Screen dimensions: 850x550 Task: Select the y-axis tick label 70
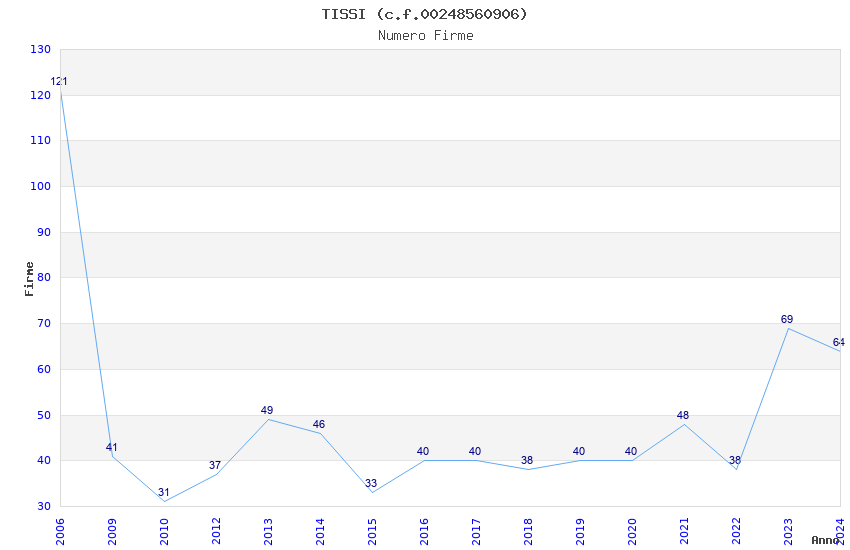coord(43,323)
